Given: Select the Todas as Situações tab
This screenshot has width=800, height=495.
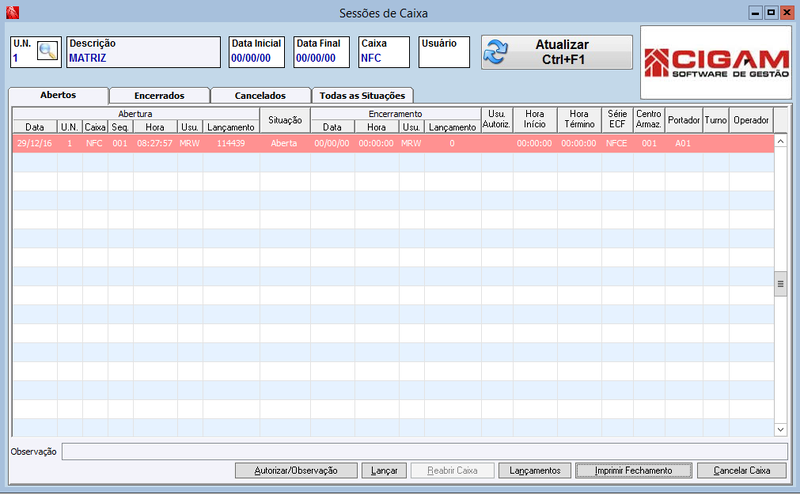Looking at the screenshot, I should (362, 95).
